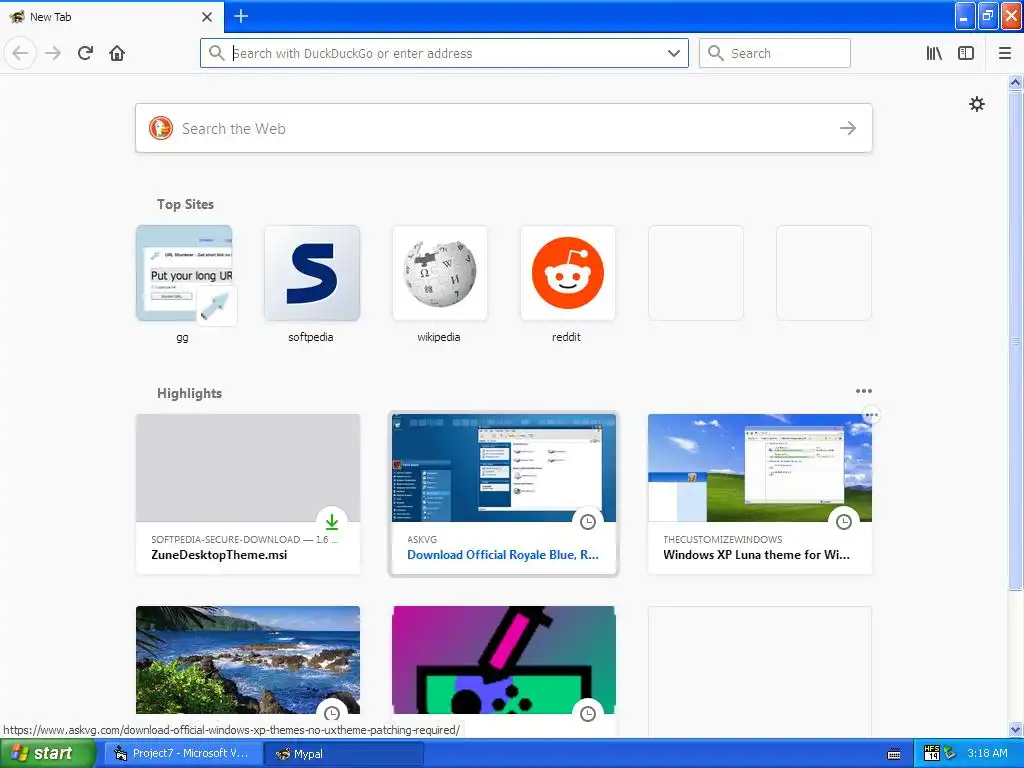Click the Royale Blue card thumbnail
Viewport: 1024px width, 768px height.
tap(504, 468)
